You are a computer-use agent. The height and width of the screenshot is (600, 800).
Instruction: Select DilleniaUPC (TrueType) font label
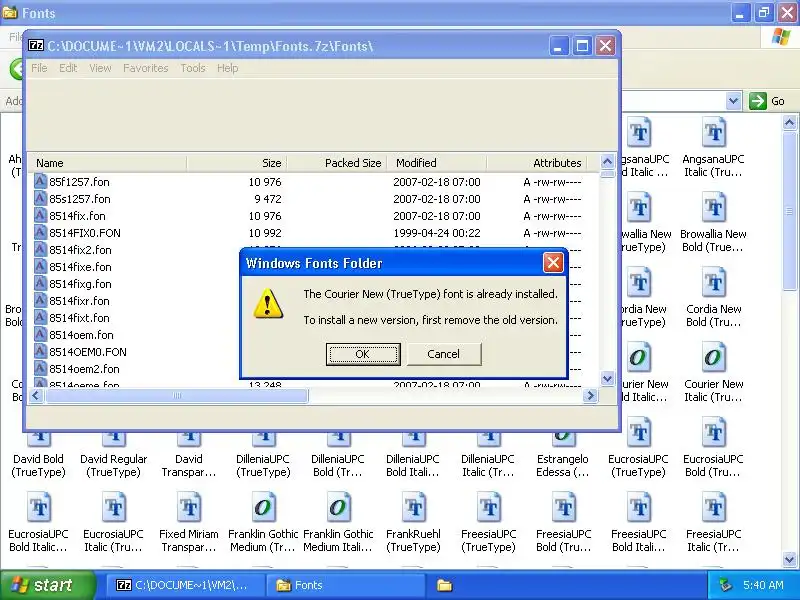(263, 465)
